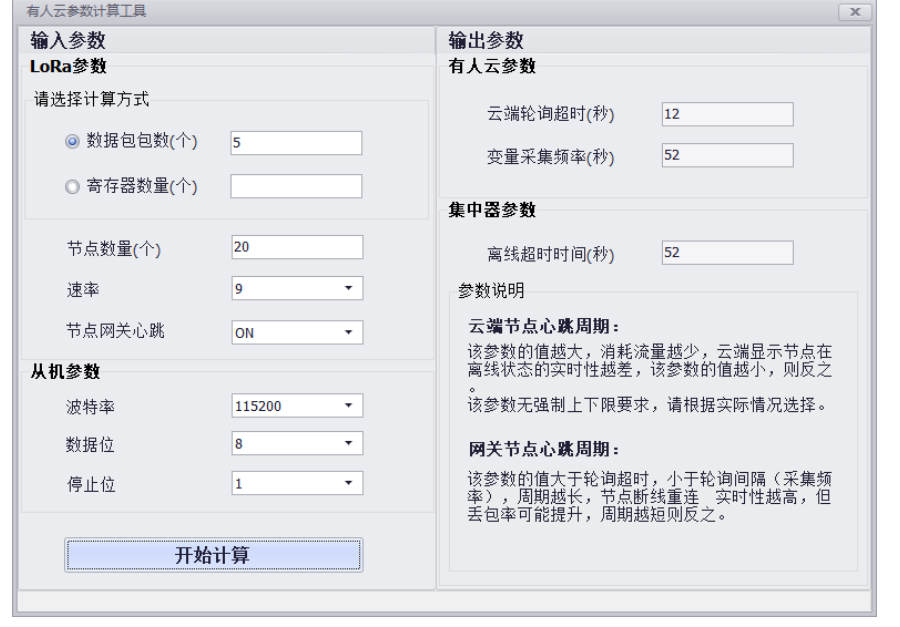Click the 云端节点心跳周期 heading text

(544, 326)
